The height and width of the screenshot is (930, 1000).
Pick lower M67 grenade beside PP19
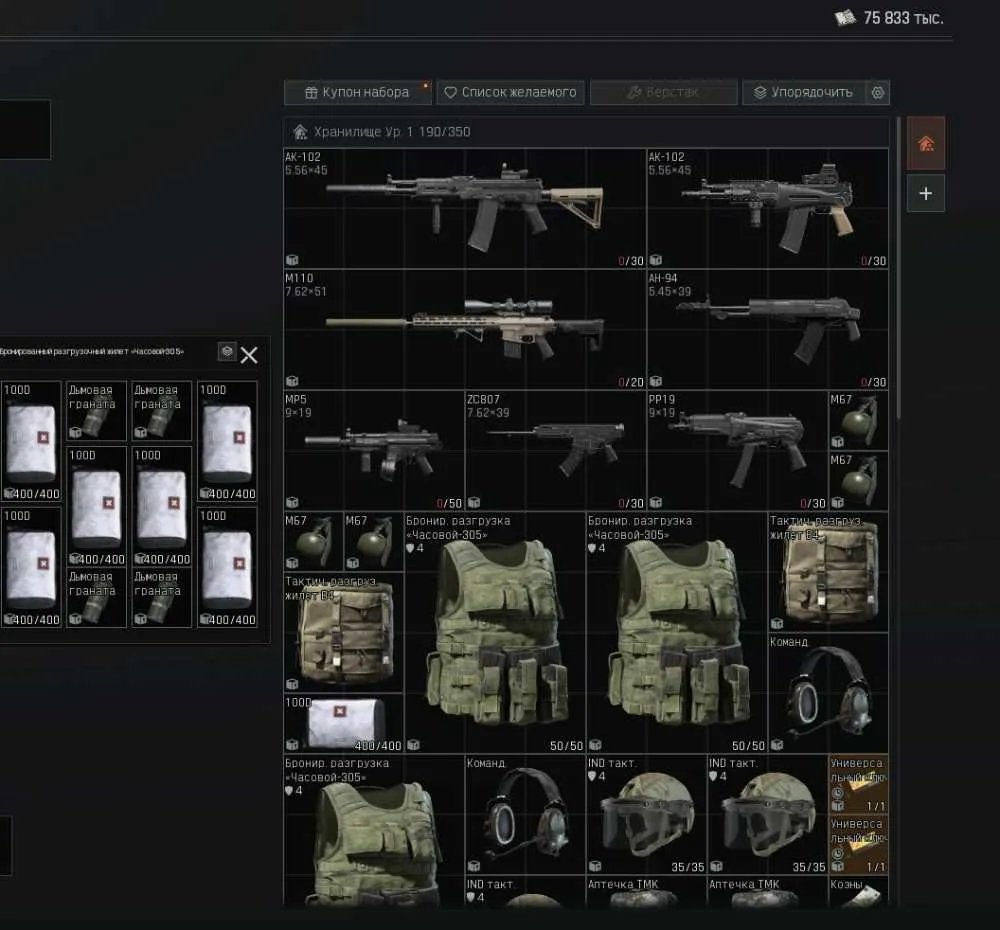[858, 481]
